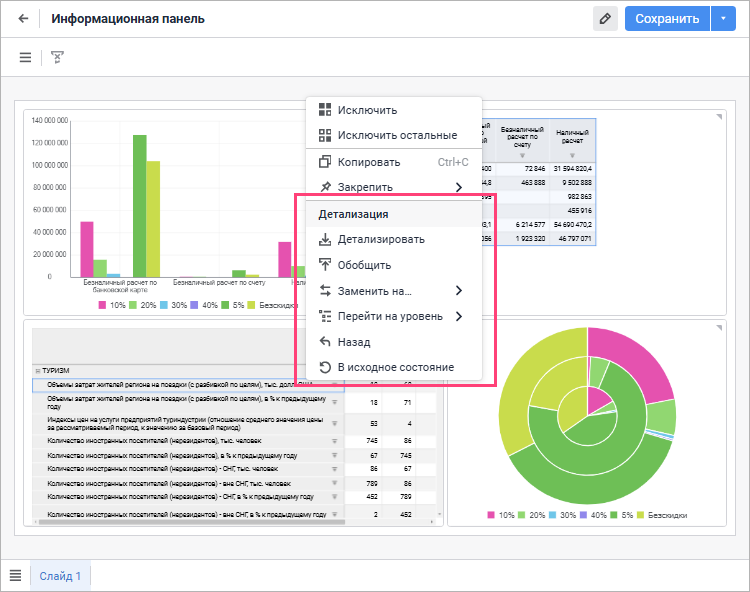Click the back arrow icon
Image resolution: width=750 pixels, height=592 pixels.
[x=24, y=18]
